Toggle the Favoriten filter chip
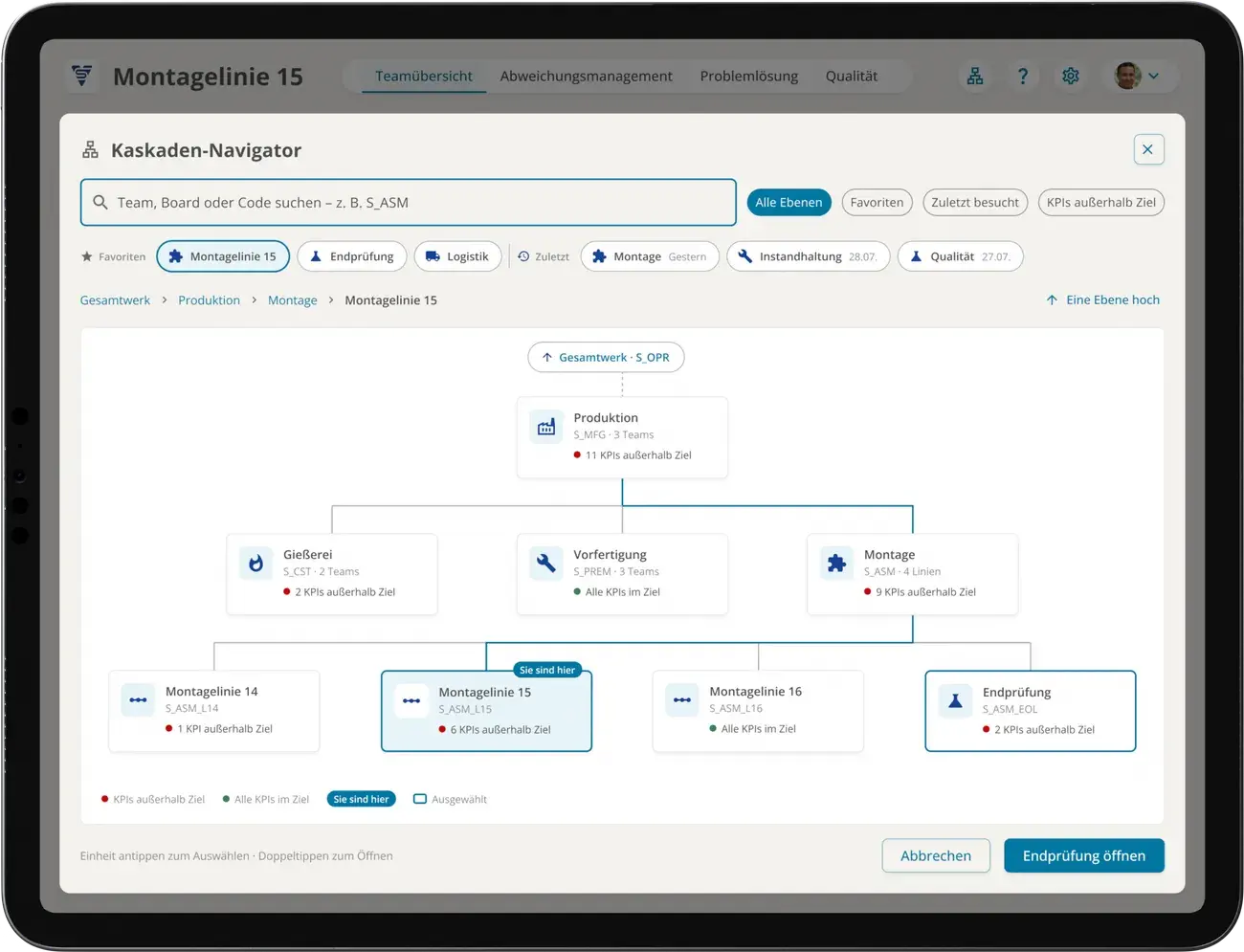 coord(877,203)
